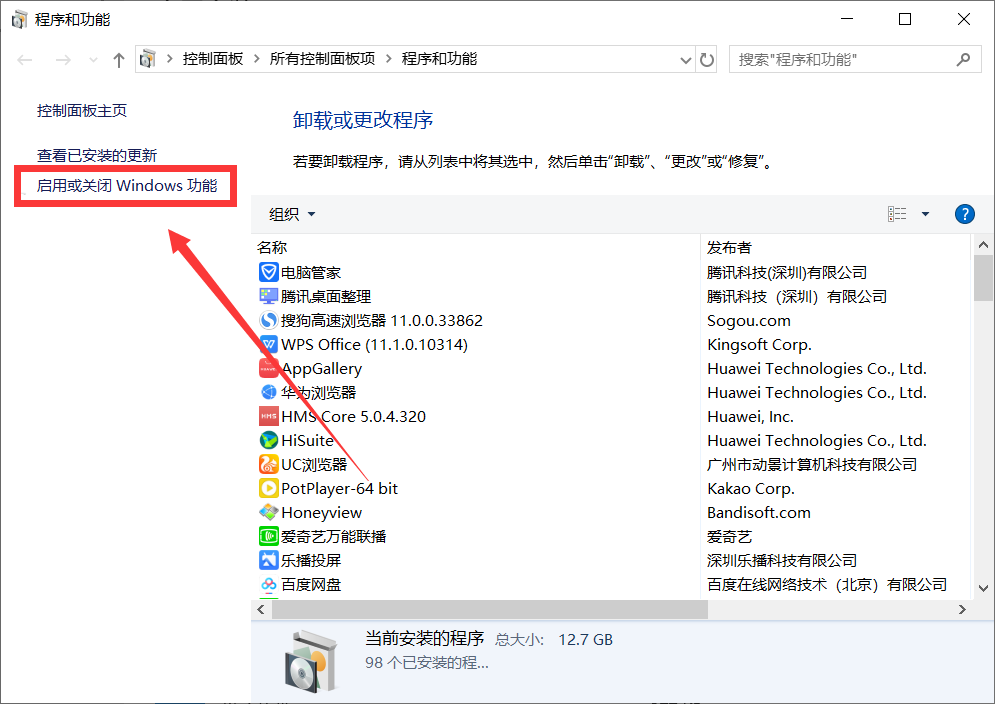Image resolution: width=995 pixels, height=704 pixels.
Task: Click the 12.7 GB total size value
Action: 586,639
